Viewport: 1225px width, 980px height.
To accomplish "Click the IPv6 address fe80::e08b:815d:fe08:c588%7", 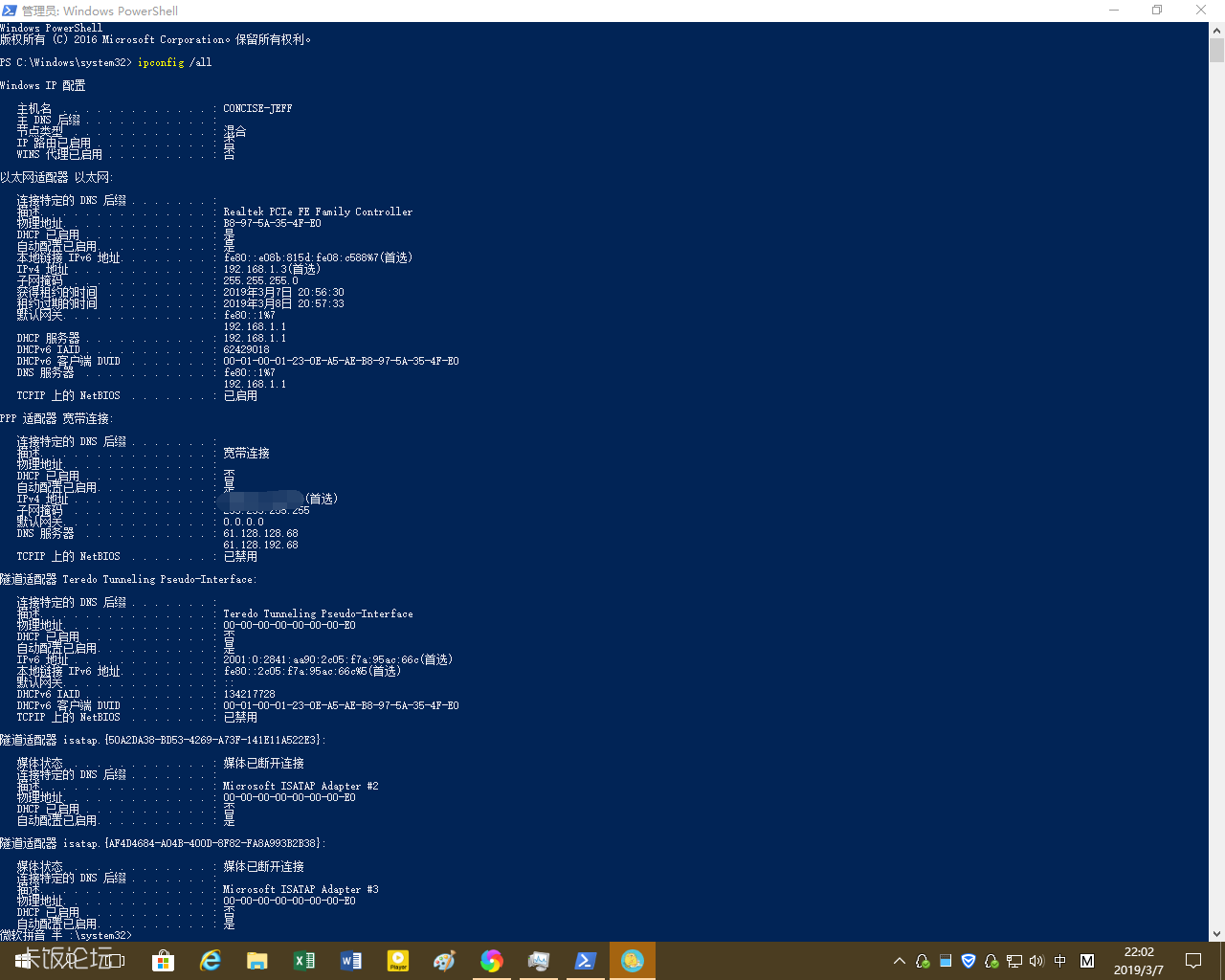I will [x=318, y=257].
